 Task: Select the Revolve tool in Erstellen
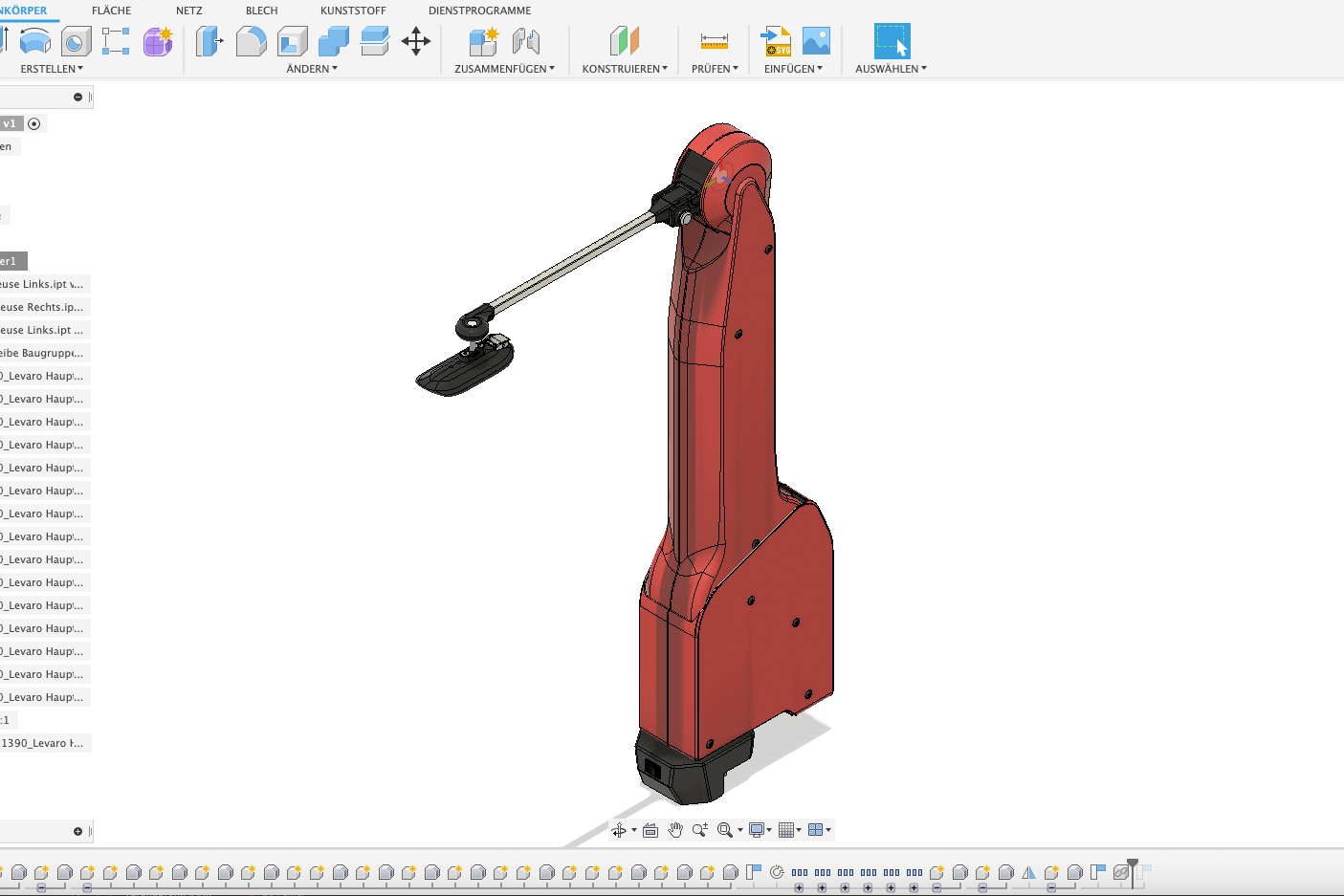[x=35, y=41]
